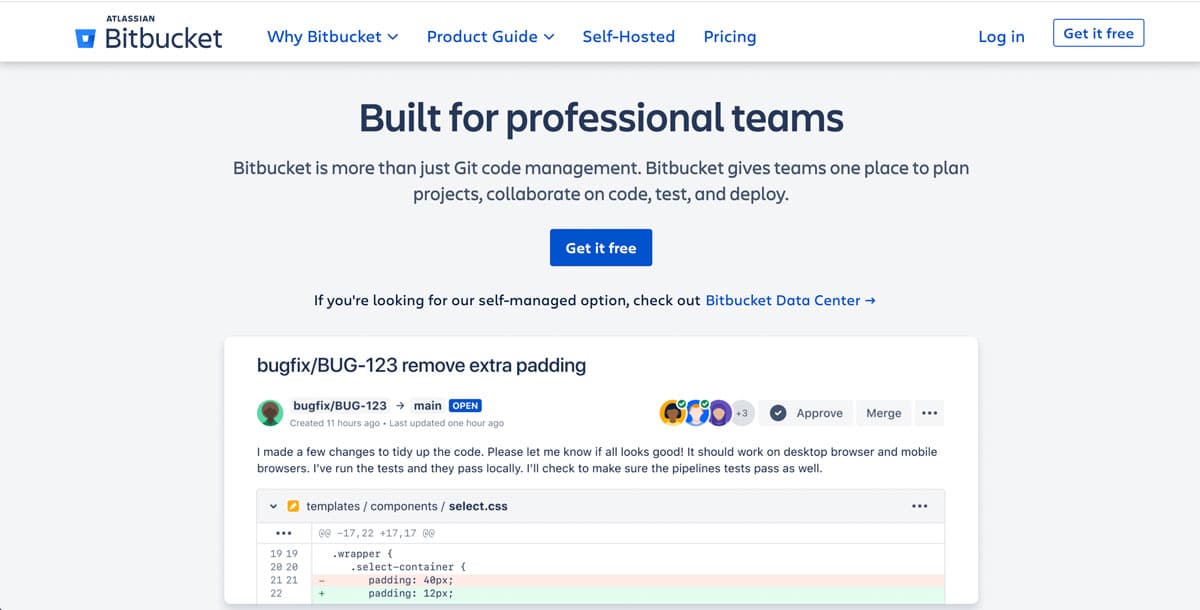Click the pull request author avatar

point(270,413)
